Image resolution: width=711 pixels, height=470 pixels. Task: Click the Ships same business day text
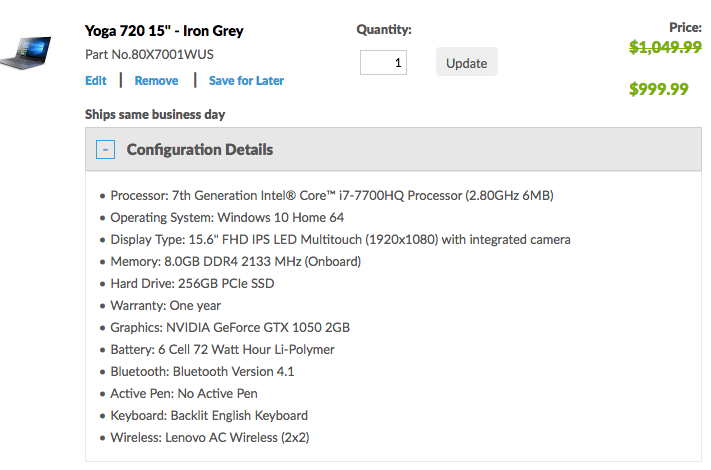[155, 114]
